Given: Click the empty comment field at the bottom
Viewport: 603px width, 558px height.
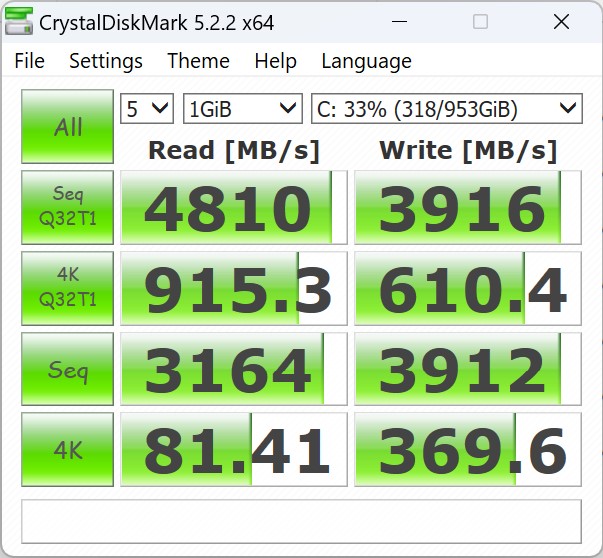Looking at the screenshot, I should pos(302,521).
